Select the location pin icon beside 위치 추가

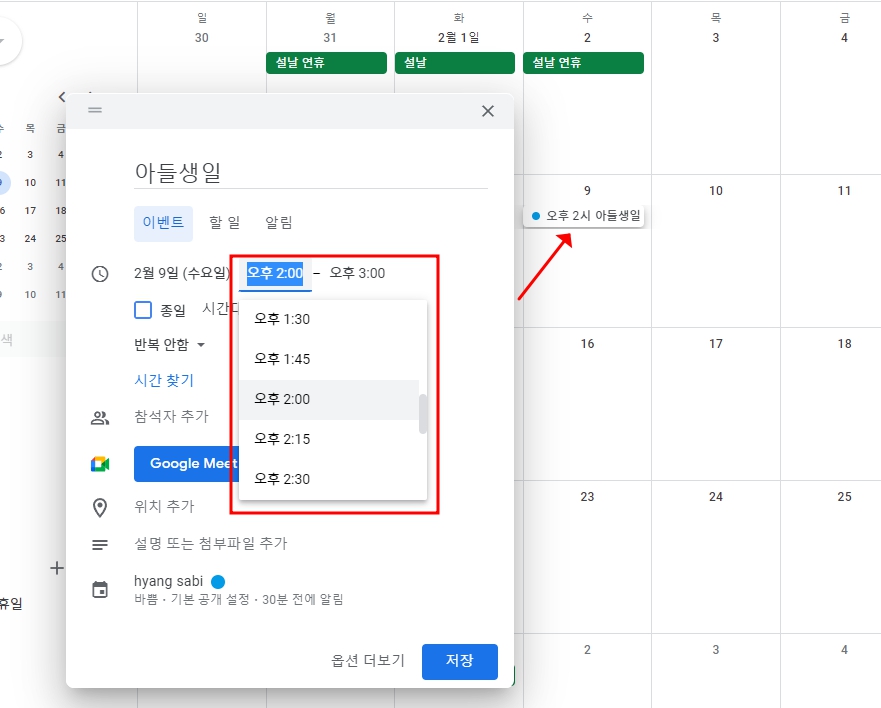pos(100,507)
